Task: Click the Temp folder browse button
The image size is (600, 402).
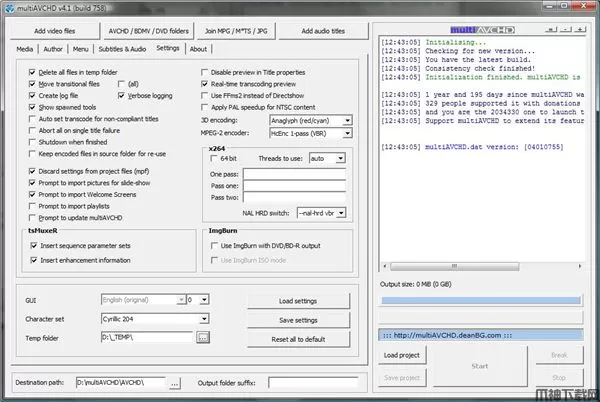Action: click(x=202, y=337)
